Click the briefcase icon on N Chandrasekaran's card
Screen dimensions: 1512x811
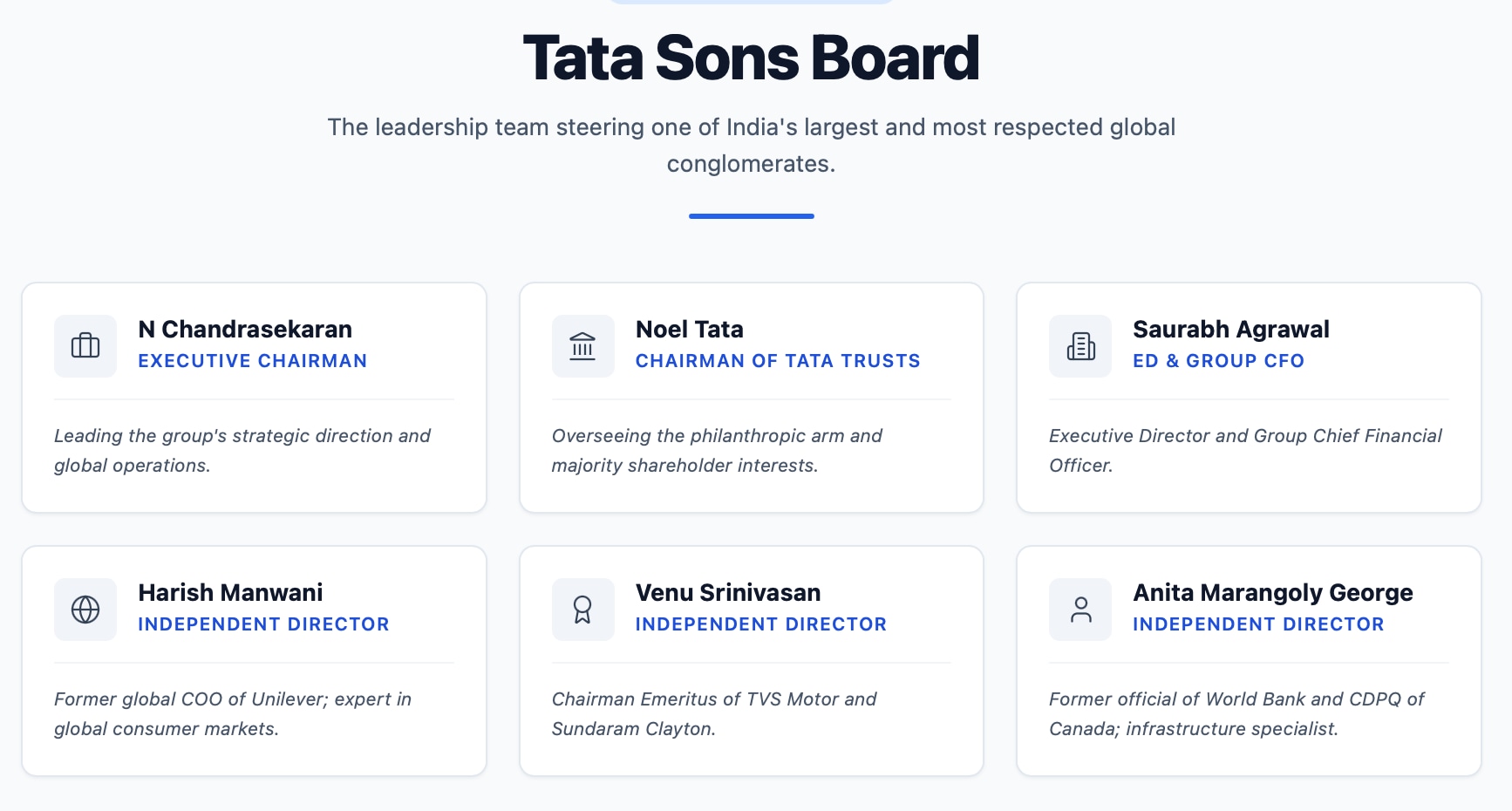tap(85, 346)
